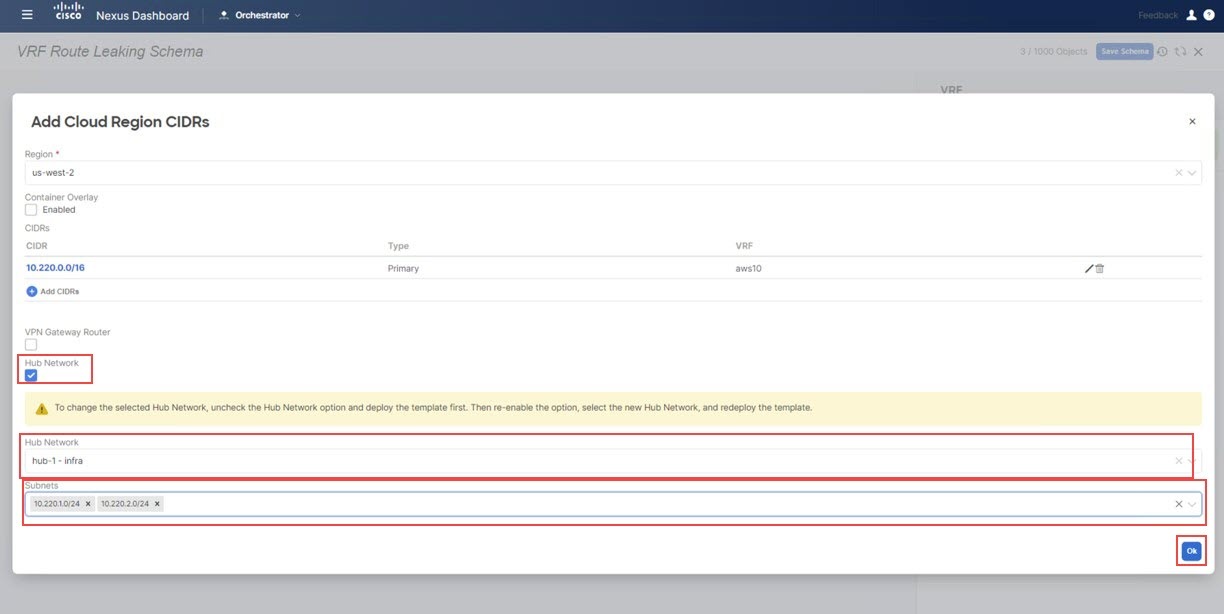Open the hamburger navigation menu

click(27, 15)
